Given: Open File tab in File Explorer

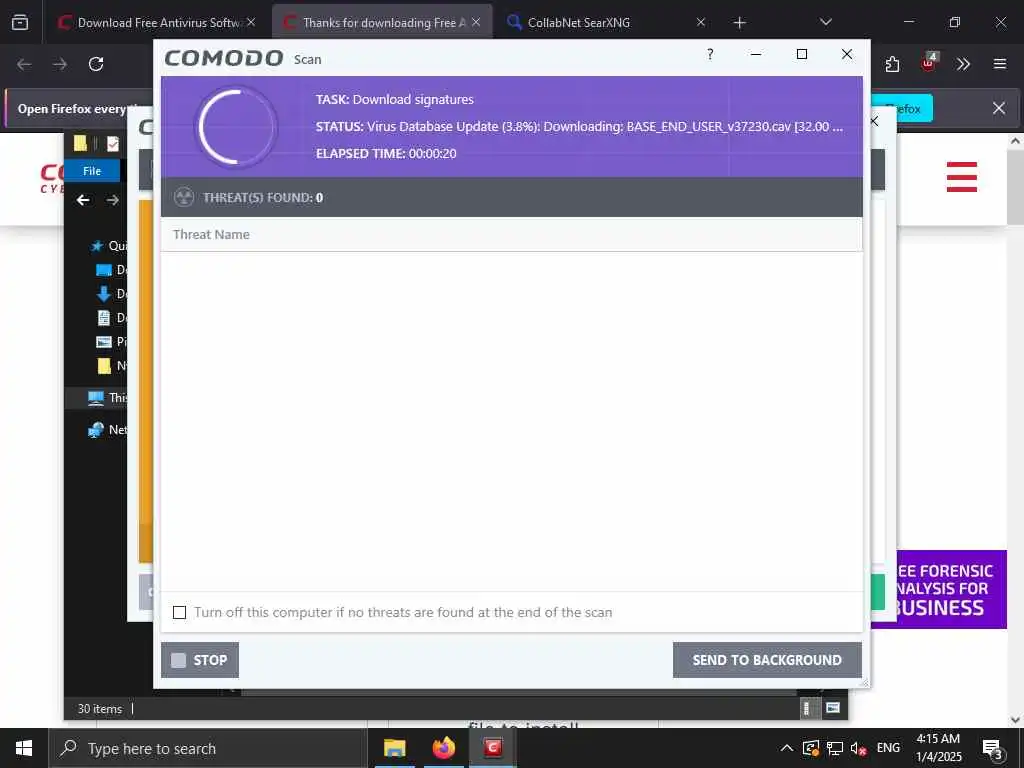Looking at the screenshot, I should [x=92, y=171].
